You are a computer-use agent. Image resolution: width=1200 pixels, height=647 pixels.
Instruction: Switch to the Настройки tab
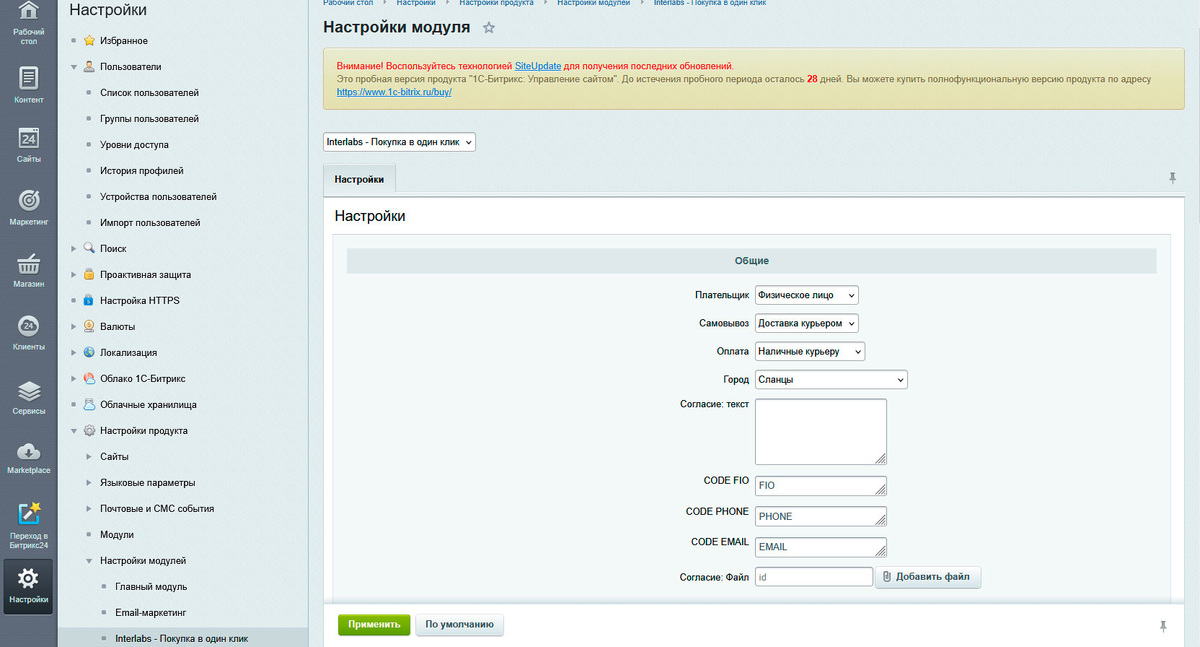[359, 179]
